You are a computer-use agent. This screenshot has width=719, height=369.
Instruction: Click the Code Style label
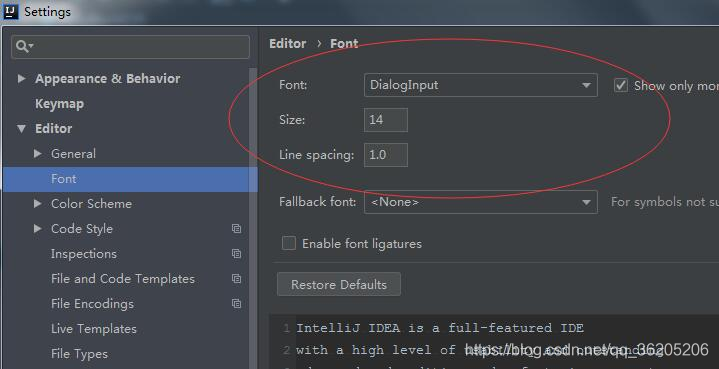(82, 228)
